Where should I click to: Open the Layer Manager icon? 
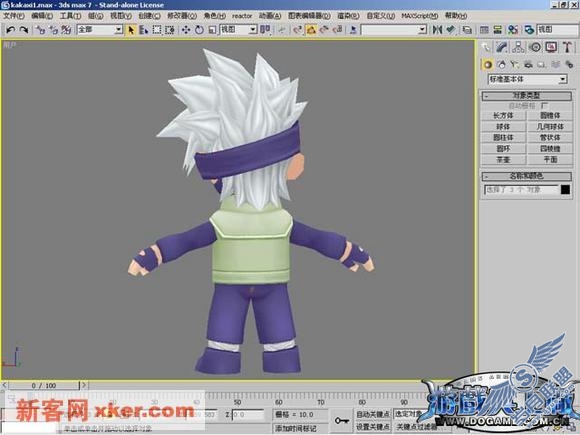467,30
